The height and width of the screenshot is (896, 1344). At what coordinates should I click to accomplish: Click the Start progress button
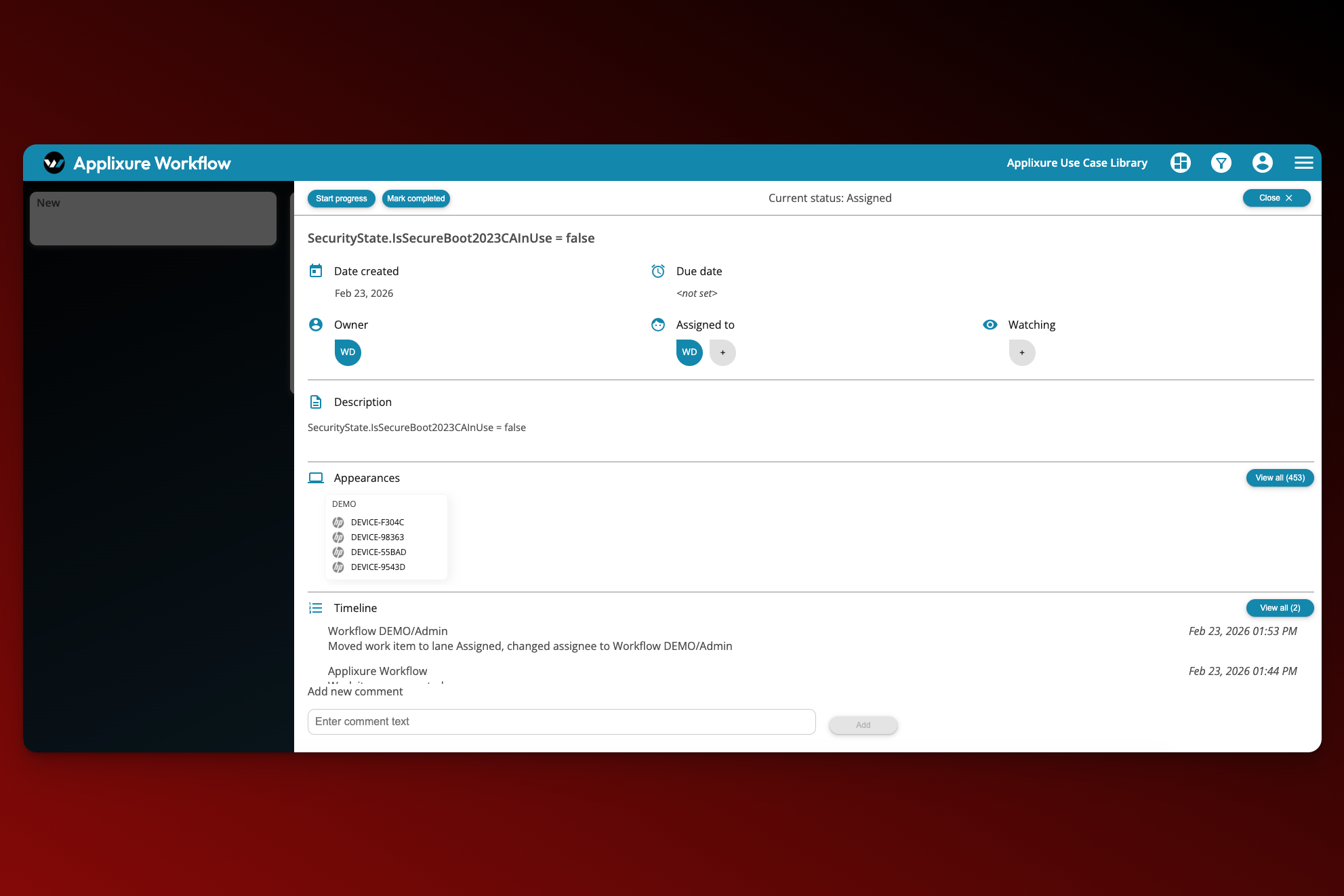coord(341,198)
